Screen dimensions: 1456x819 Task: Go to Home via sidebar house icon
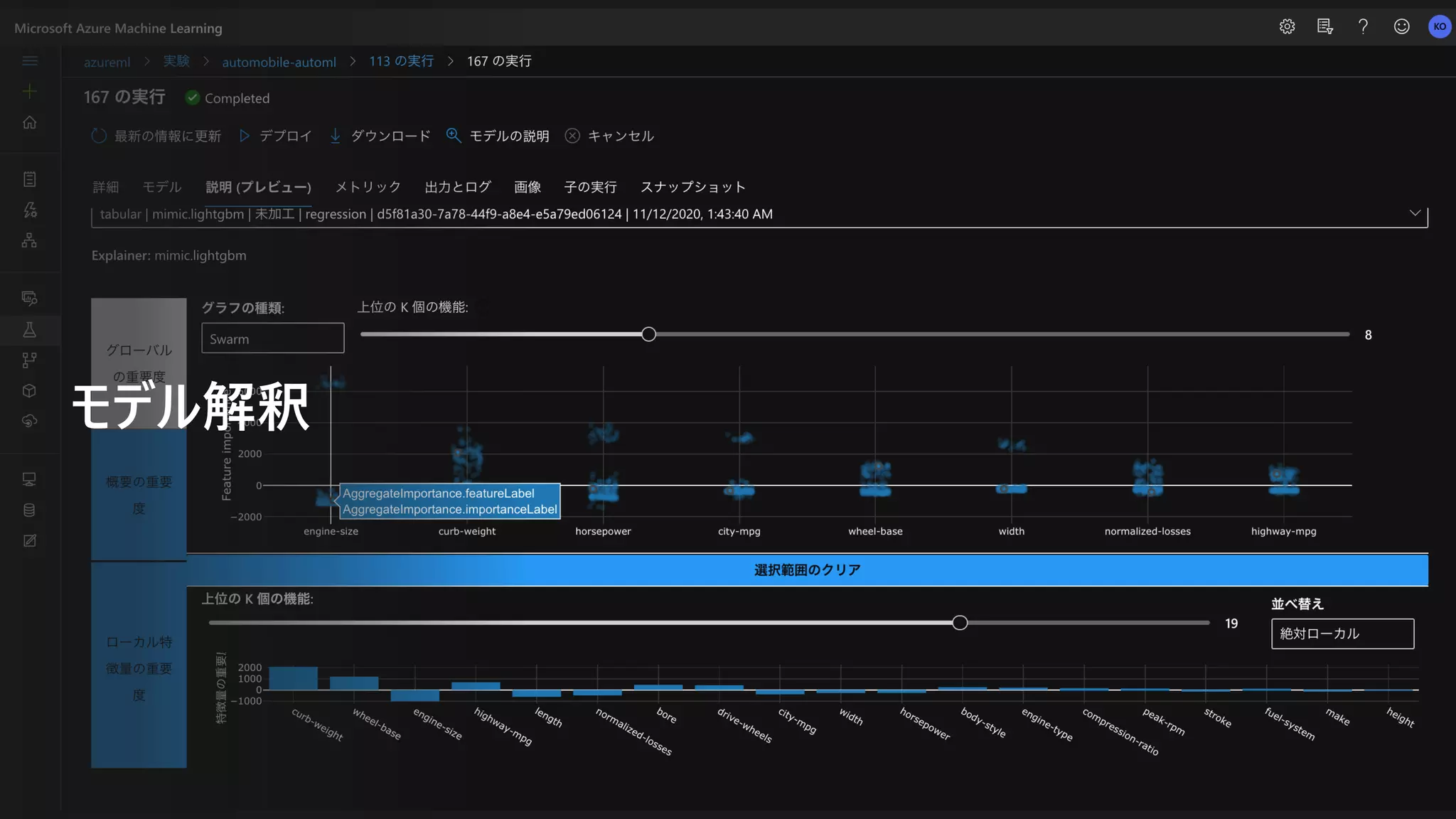pyautogui.click(x=30, y=122)
